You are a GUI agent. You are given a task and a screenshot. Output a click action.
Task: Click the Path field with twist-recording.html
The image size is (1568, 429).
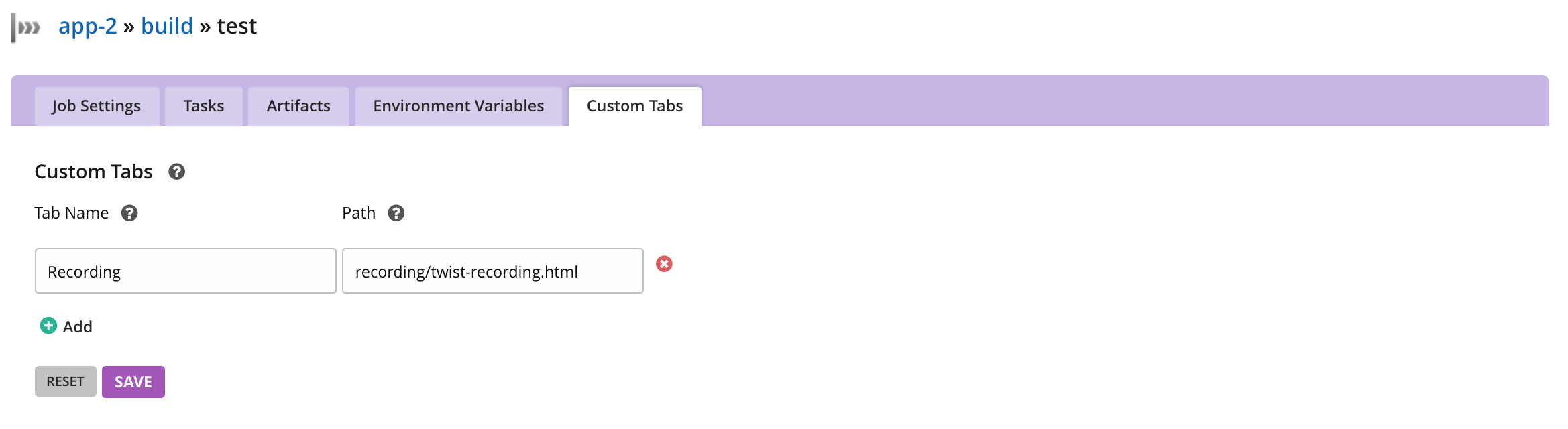[x=493, y=271]
